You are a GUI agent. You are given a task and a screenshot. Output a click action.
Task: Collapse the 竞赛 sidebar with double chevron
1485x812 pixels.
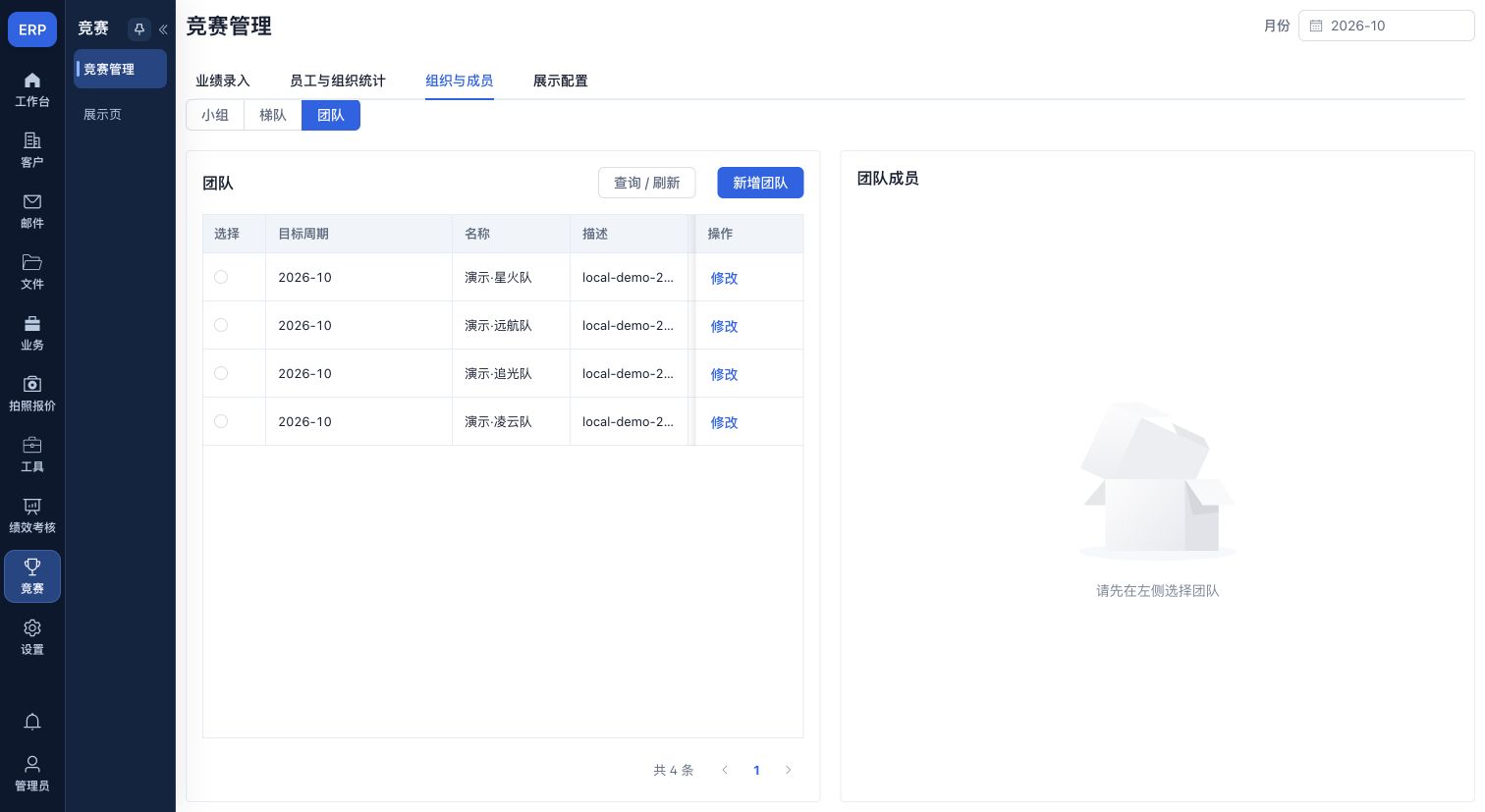(x=163, y=29)
